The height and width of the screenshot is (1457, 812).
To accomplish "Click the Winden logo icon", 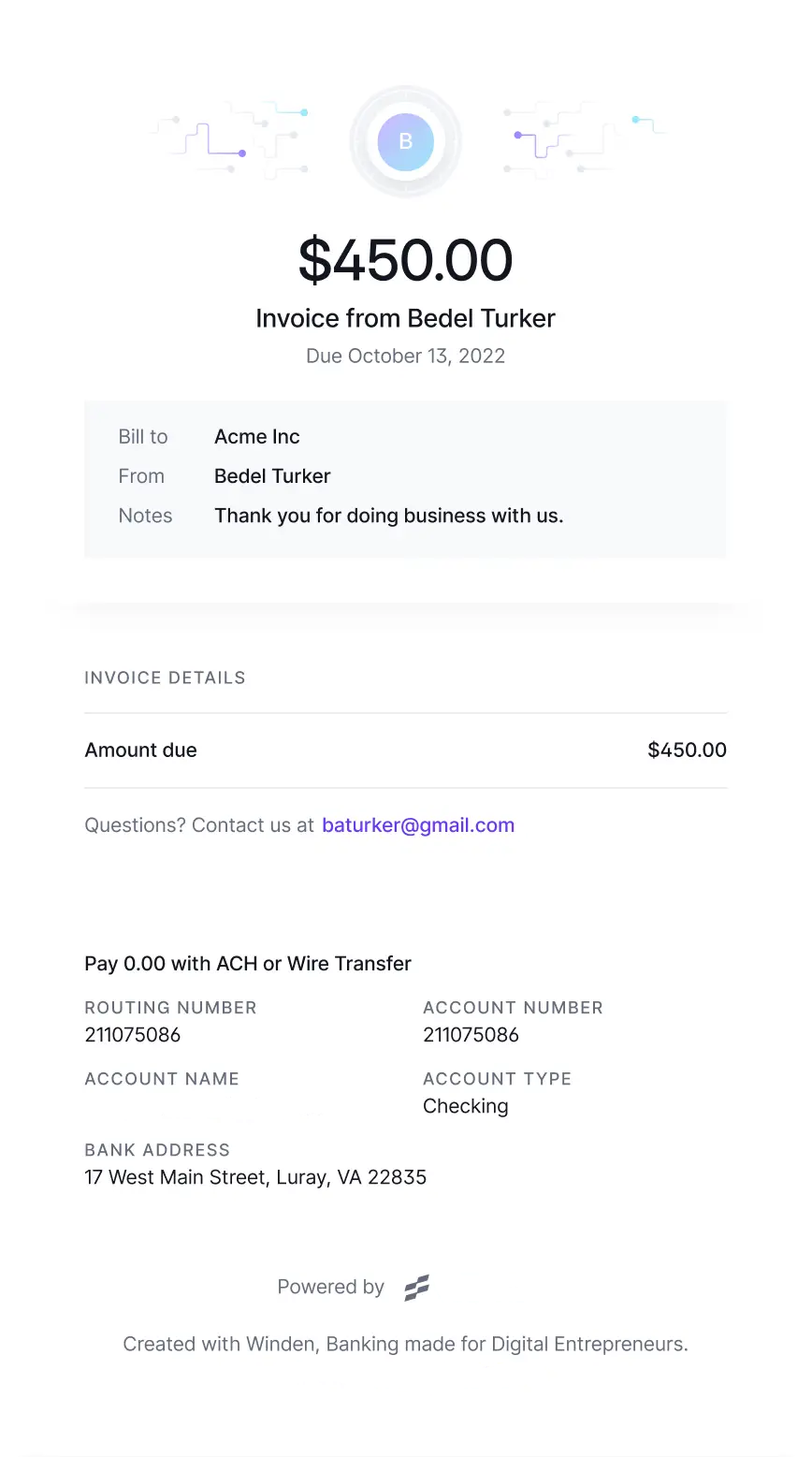I will [x=416, y=1289].
